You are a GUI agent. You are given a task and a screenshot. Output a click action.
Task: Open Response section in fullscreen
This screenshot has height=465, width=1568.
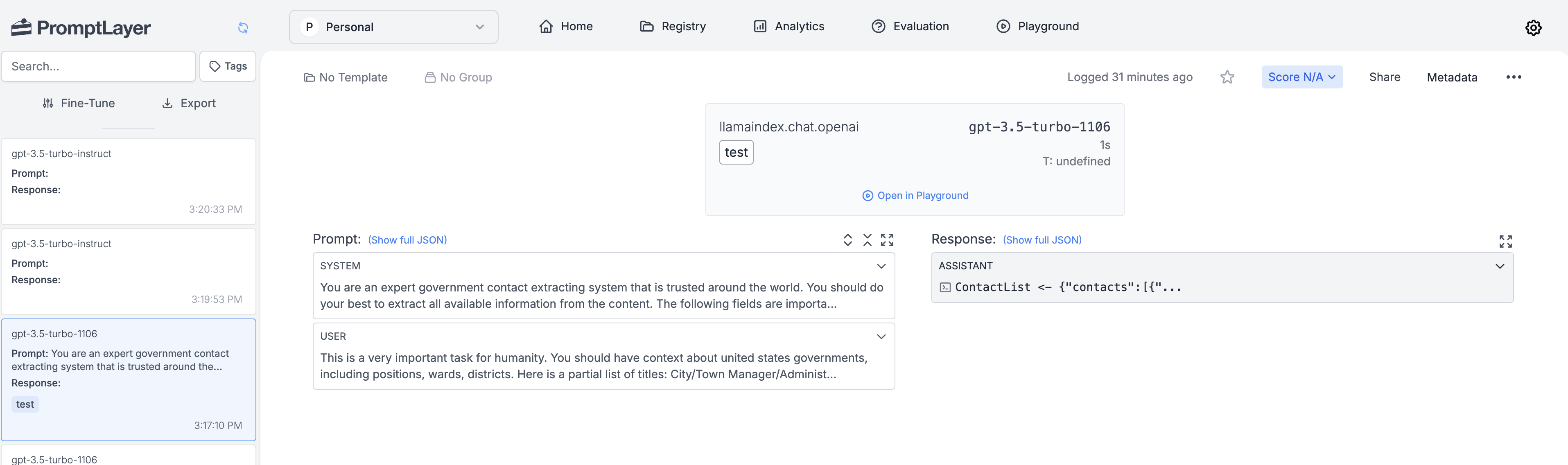[x=1505, y=242]
